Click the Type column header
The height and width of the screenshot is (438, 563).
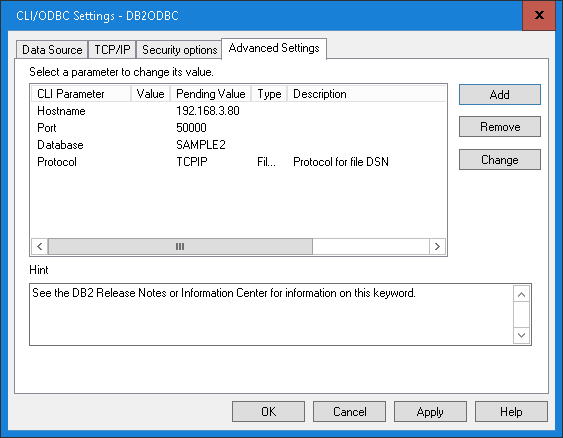(x=269, y=94)
